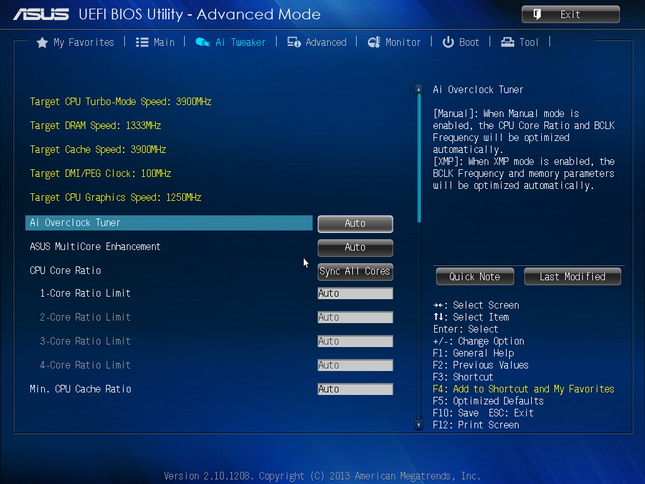645x484 pixels.
Task: Click the Ai Tweaker cloud icon
Action: click(202, 42)
